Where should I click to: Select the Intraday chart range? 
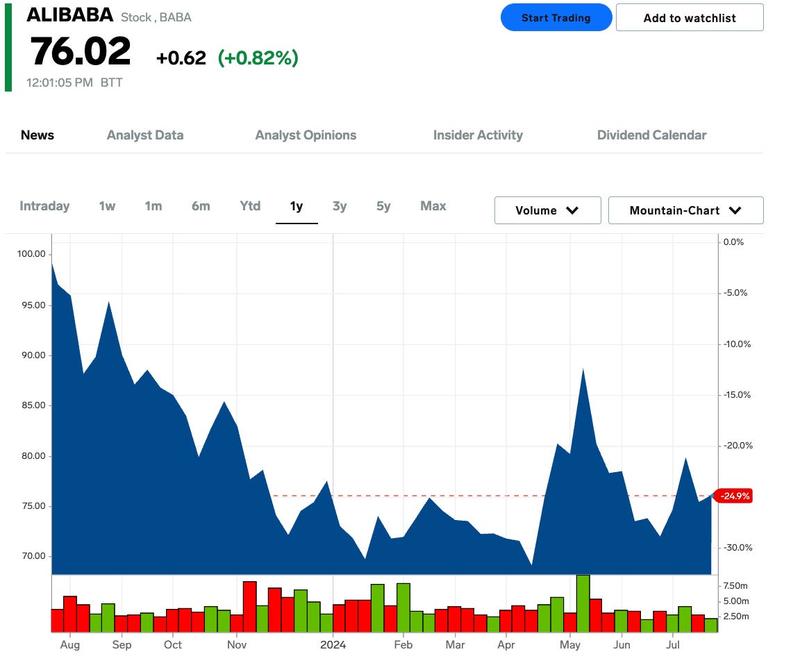(44, 206)
